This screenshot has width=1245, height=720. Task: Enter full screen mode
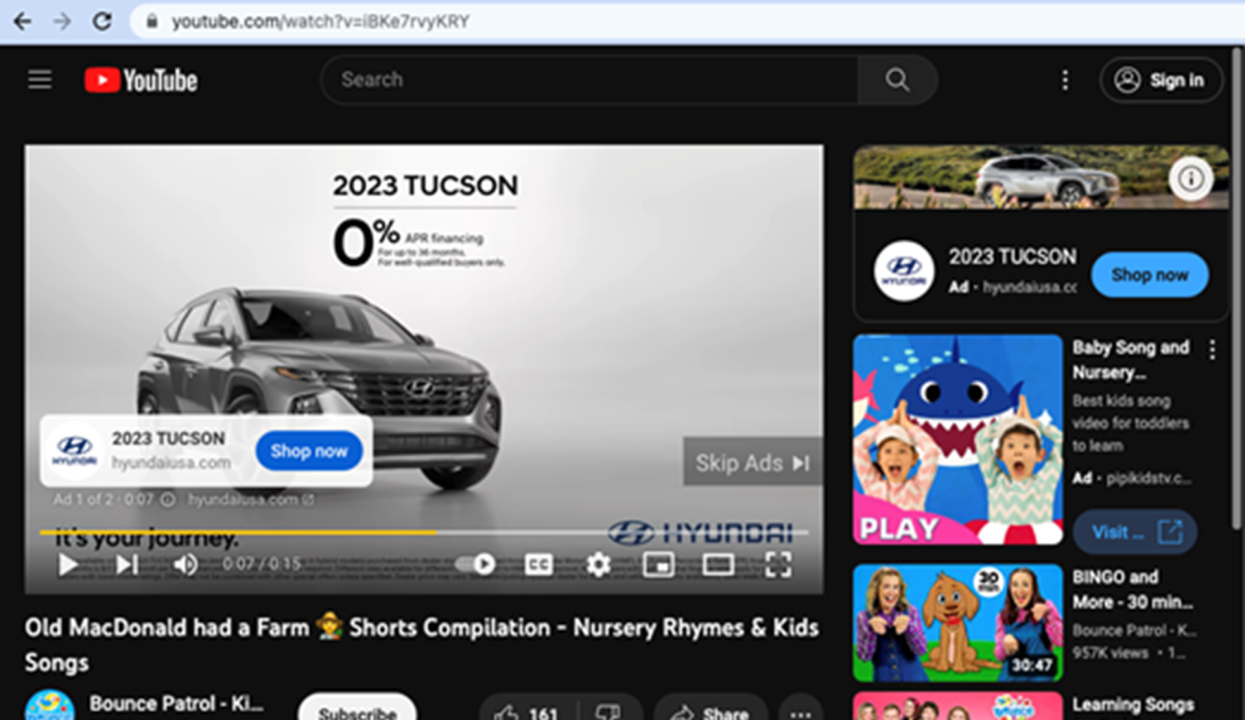[778, 565]
